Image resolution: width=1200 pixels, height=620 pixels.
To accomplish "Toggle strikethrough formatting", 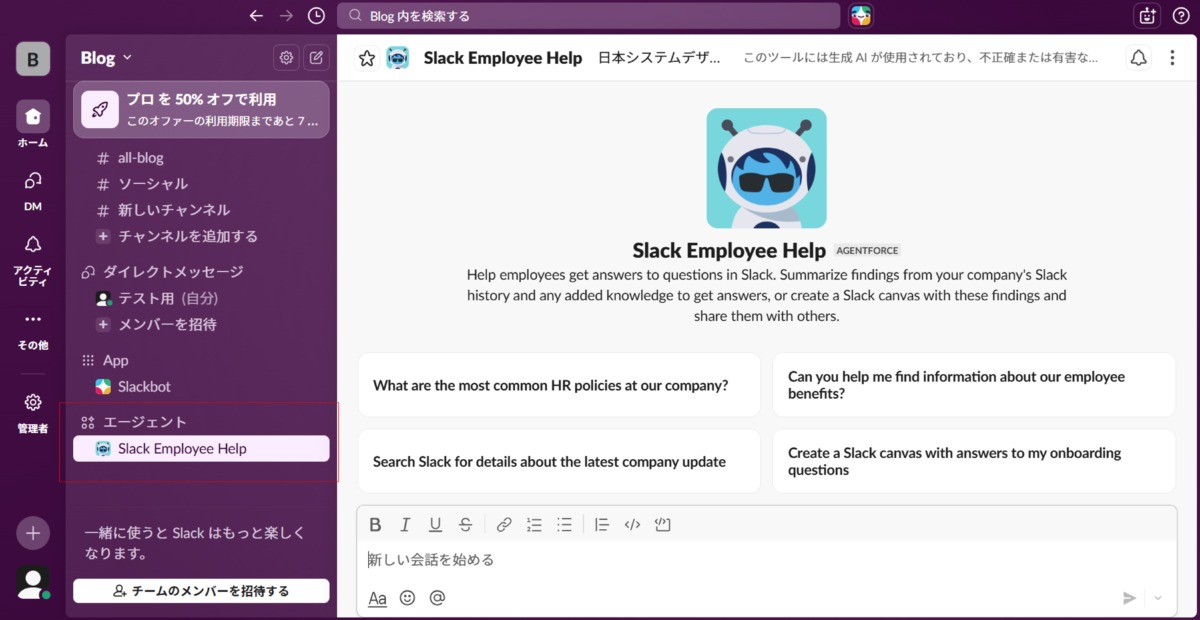I will pos(465,524).
